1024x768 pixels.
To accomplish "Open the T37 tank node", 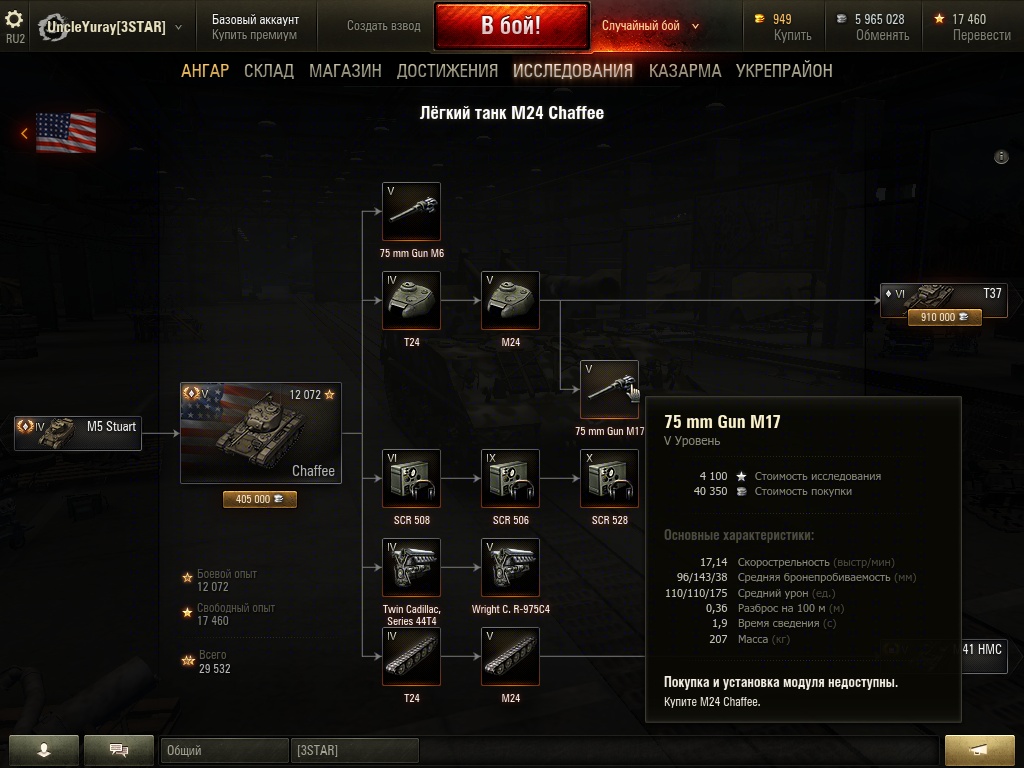I will tap(944, 300).
